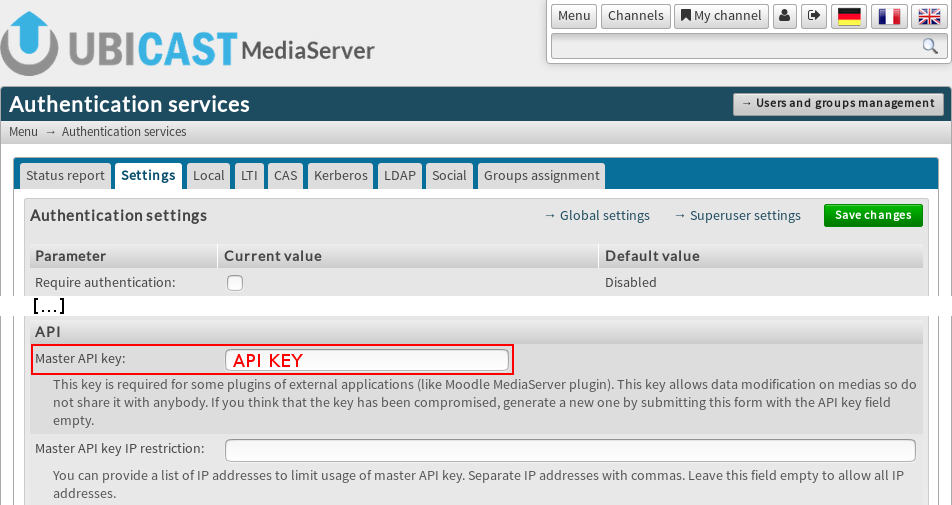Go to My channel
This screenshot has height=505, width=952.
[721, 16]
